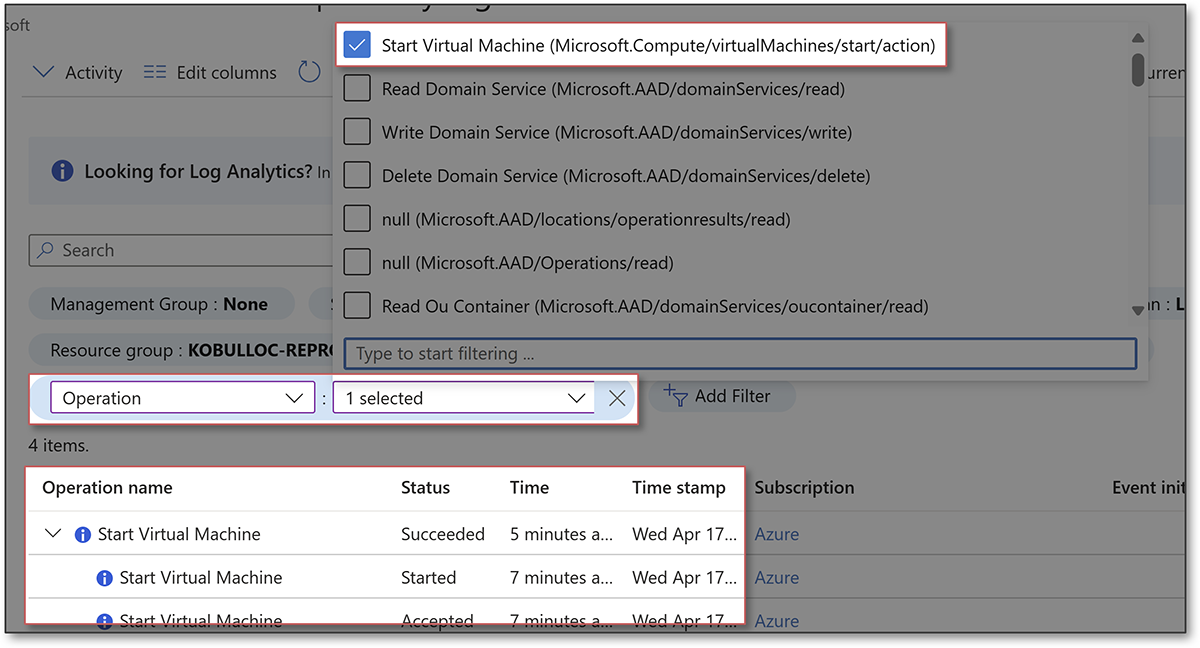The width and height of the screenshot is (1200, 648).
Task: Collapse the Start Virtual Machine parent row
Action: pos(53,534)
